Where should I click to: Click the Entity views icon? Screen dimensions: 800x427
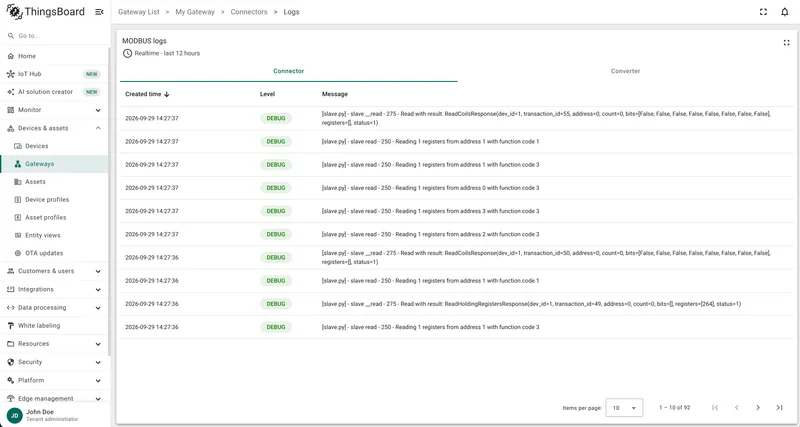click(x=18, y=235)
